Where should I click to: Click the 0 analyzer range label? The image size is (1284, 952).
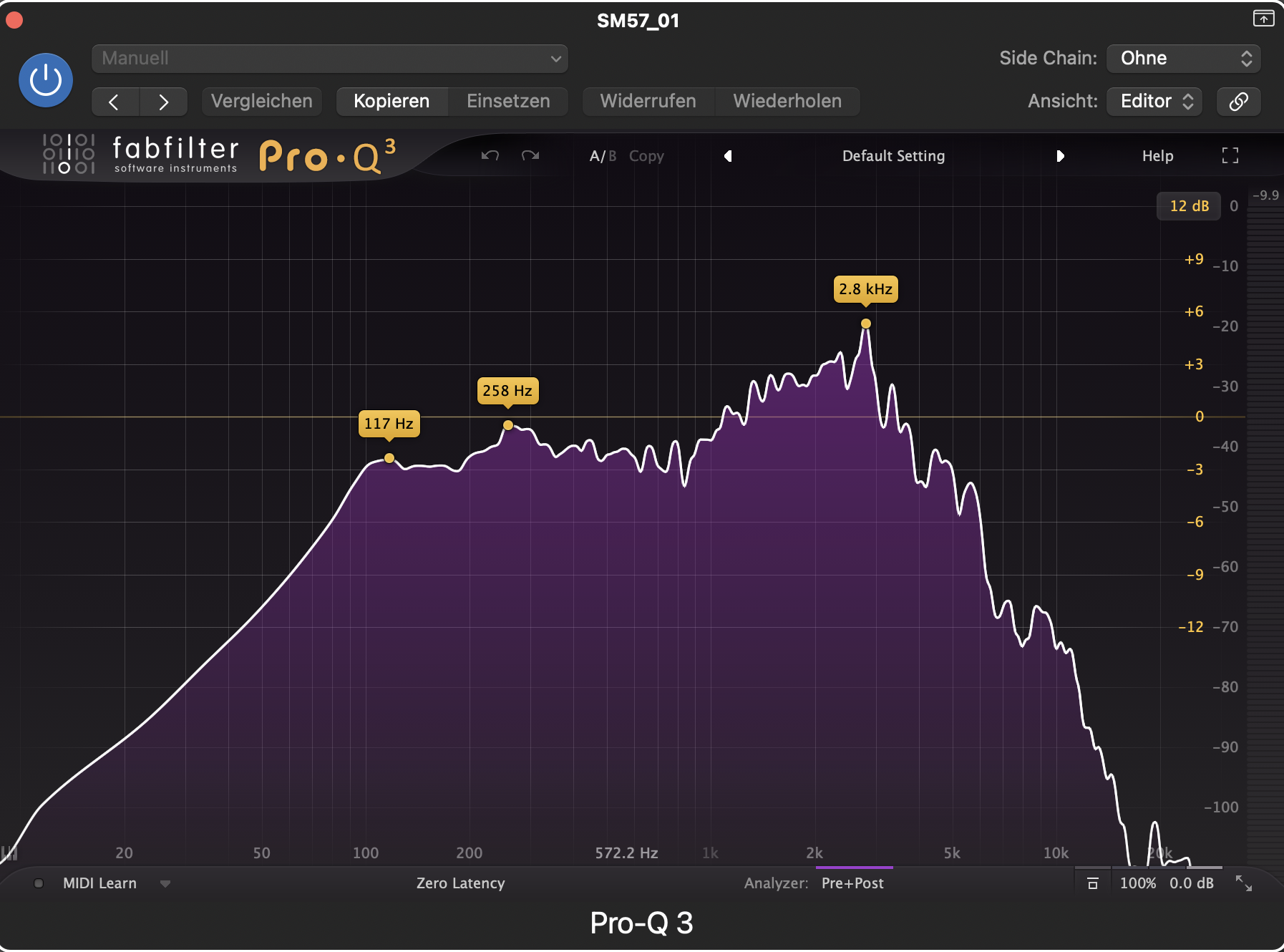coord(1234,206)
